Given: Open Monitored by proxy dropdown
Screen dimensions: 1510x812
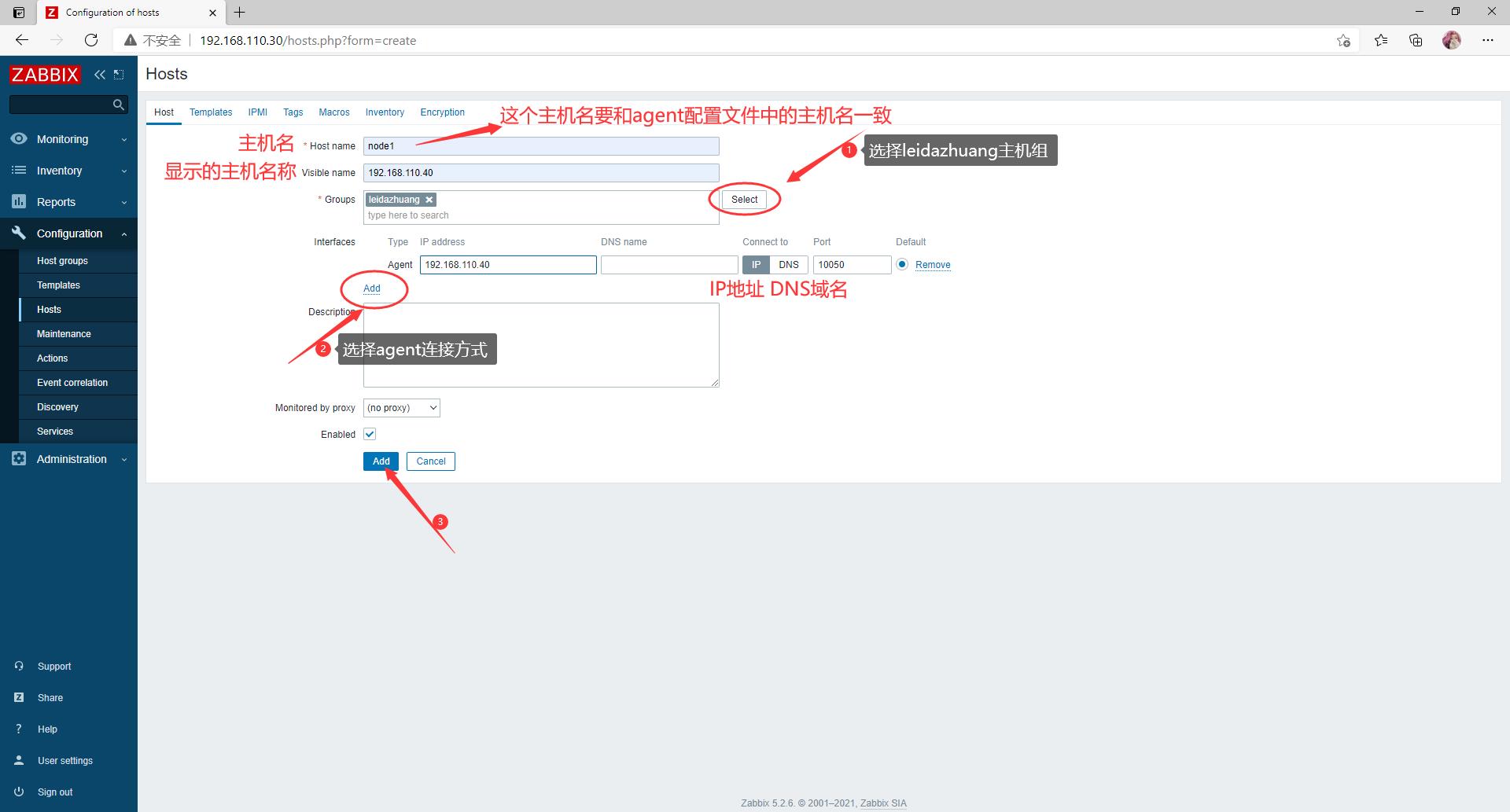Looking at the screenshot, I should [x=402, y=408].
